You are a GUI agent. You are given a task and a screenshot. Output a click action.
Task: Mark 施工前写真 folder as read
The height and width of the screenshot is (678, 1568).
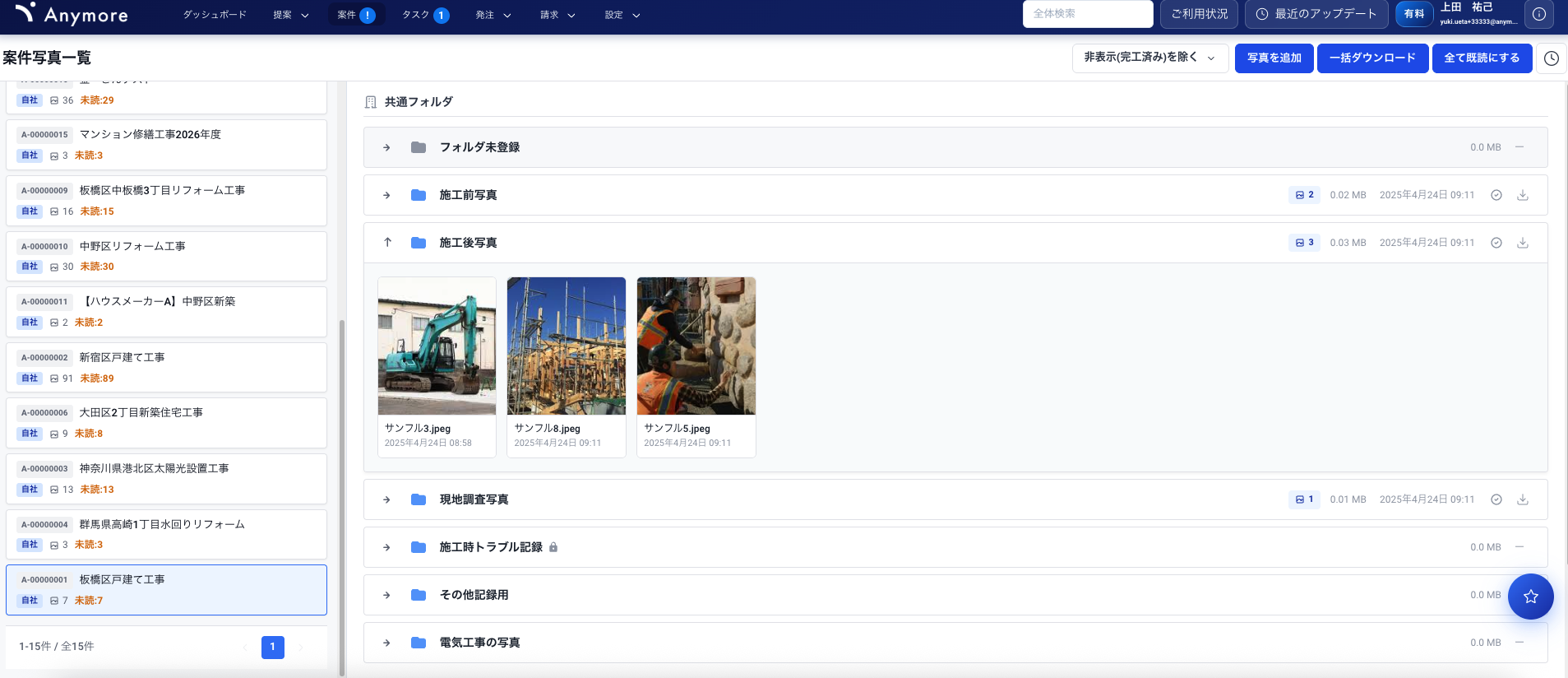point(1496,195)
